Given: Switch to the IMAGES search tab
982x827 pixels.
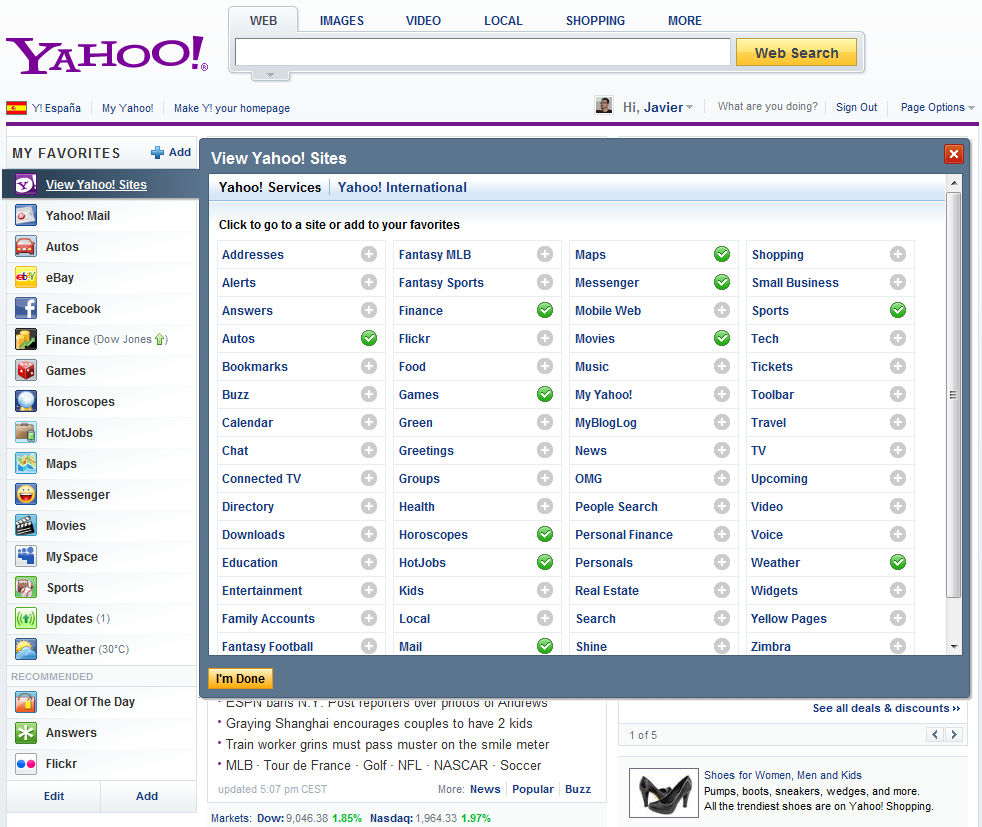Looking at the screenshot, I should pos(341,21).
